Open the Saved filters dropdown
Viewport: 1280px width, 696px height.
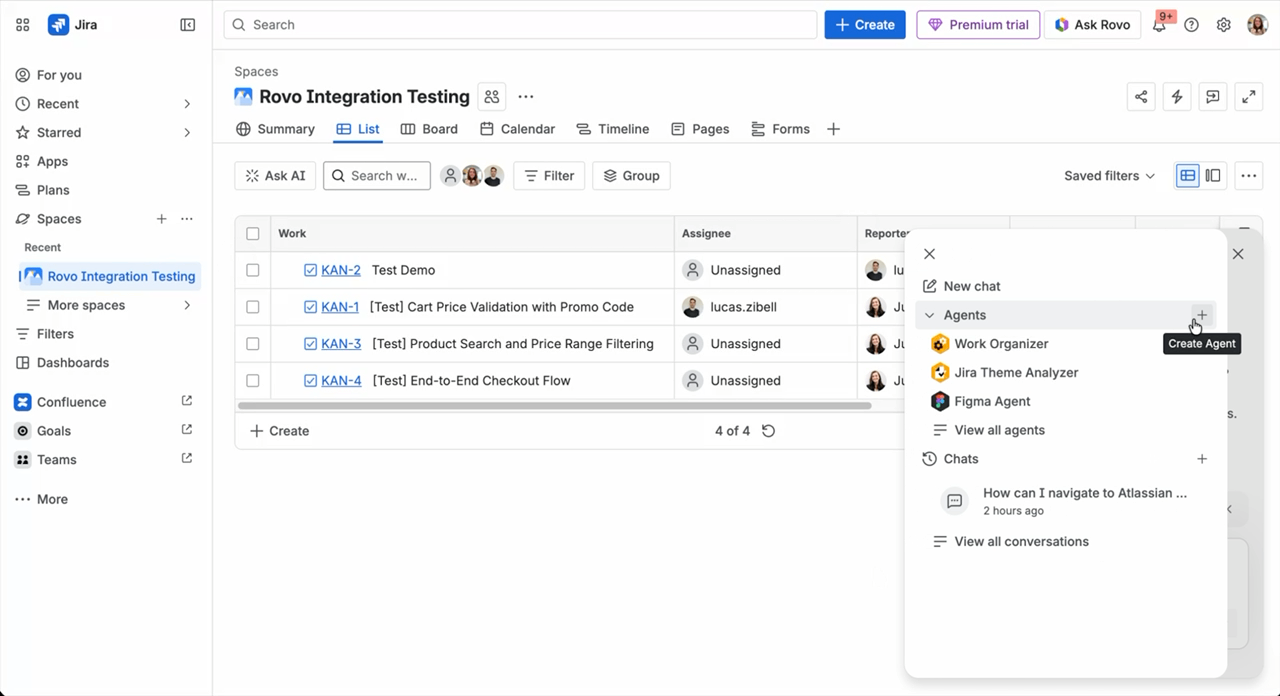pos(1109,176)
